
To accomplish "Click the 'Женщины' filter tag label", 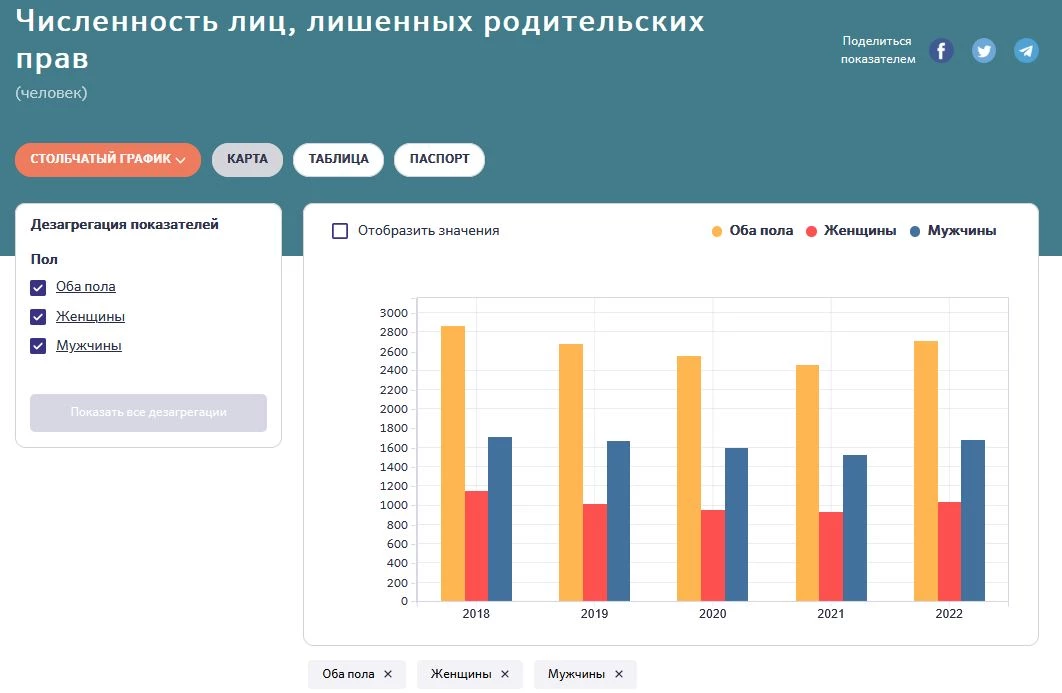I will click(461, 674).
